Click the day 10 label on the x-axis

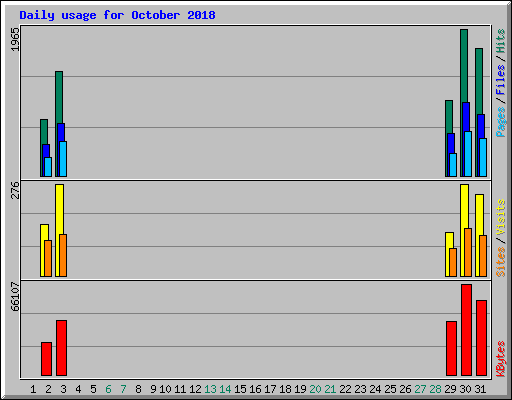[x=165, y=389]
